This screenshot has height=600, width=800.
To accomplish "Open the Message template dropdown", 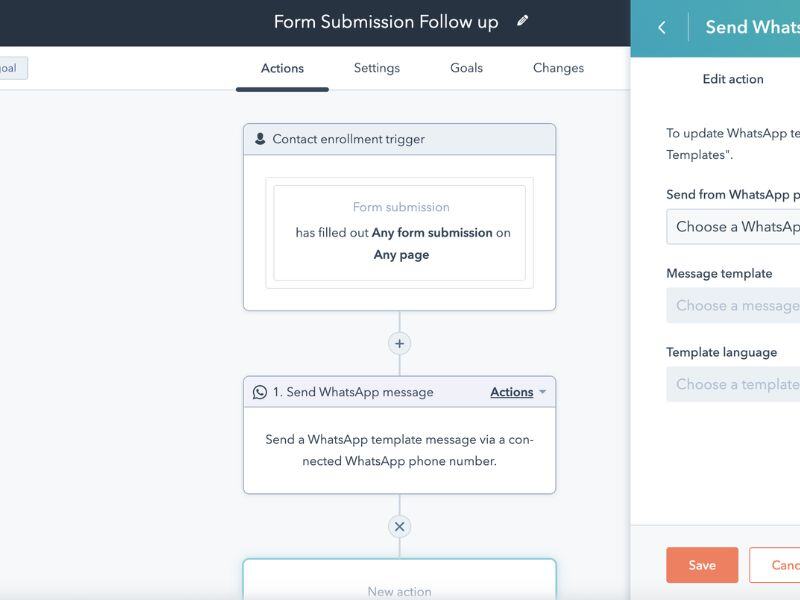I will click(x=733, y=305).
